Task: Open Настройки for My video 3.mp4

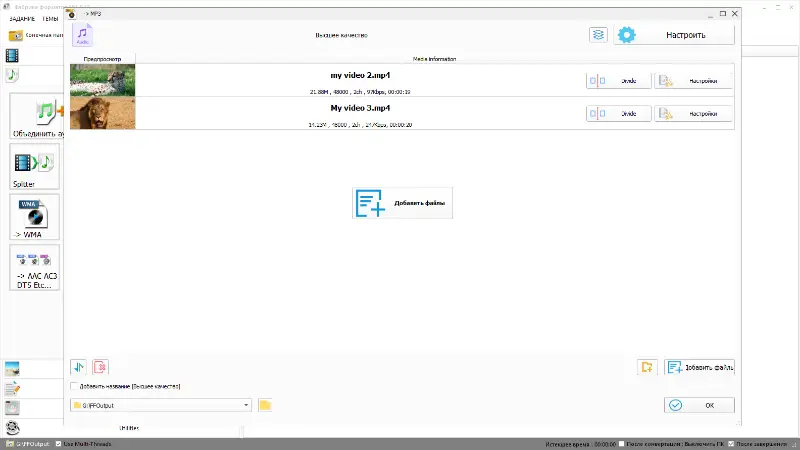Action: pos(693,113)
